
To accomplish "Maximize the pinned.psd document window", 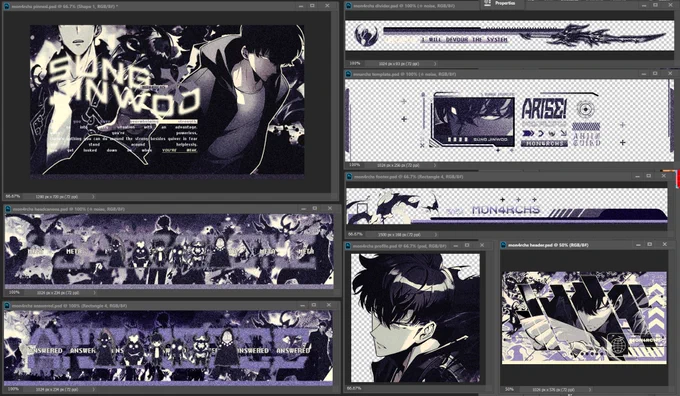I will pyautogui.click(x=312, y=6).
